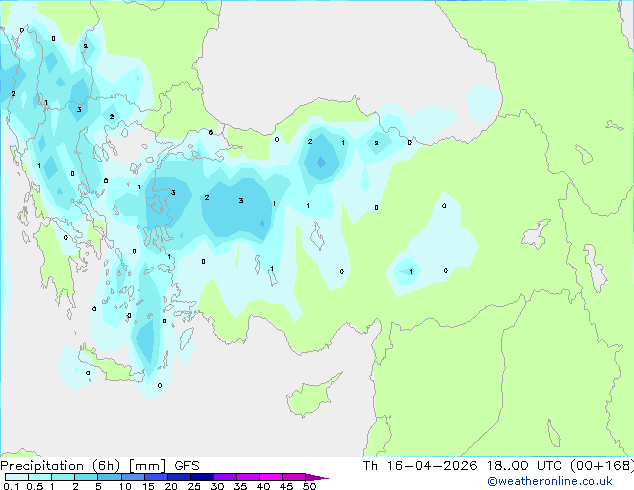
Task: Click the 1–2 mm legend color box
Action: click(63, 477)
